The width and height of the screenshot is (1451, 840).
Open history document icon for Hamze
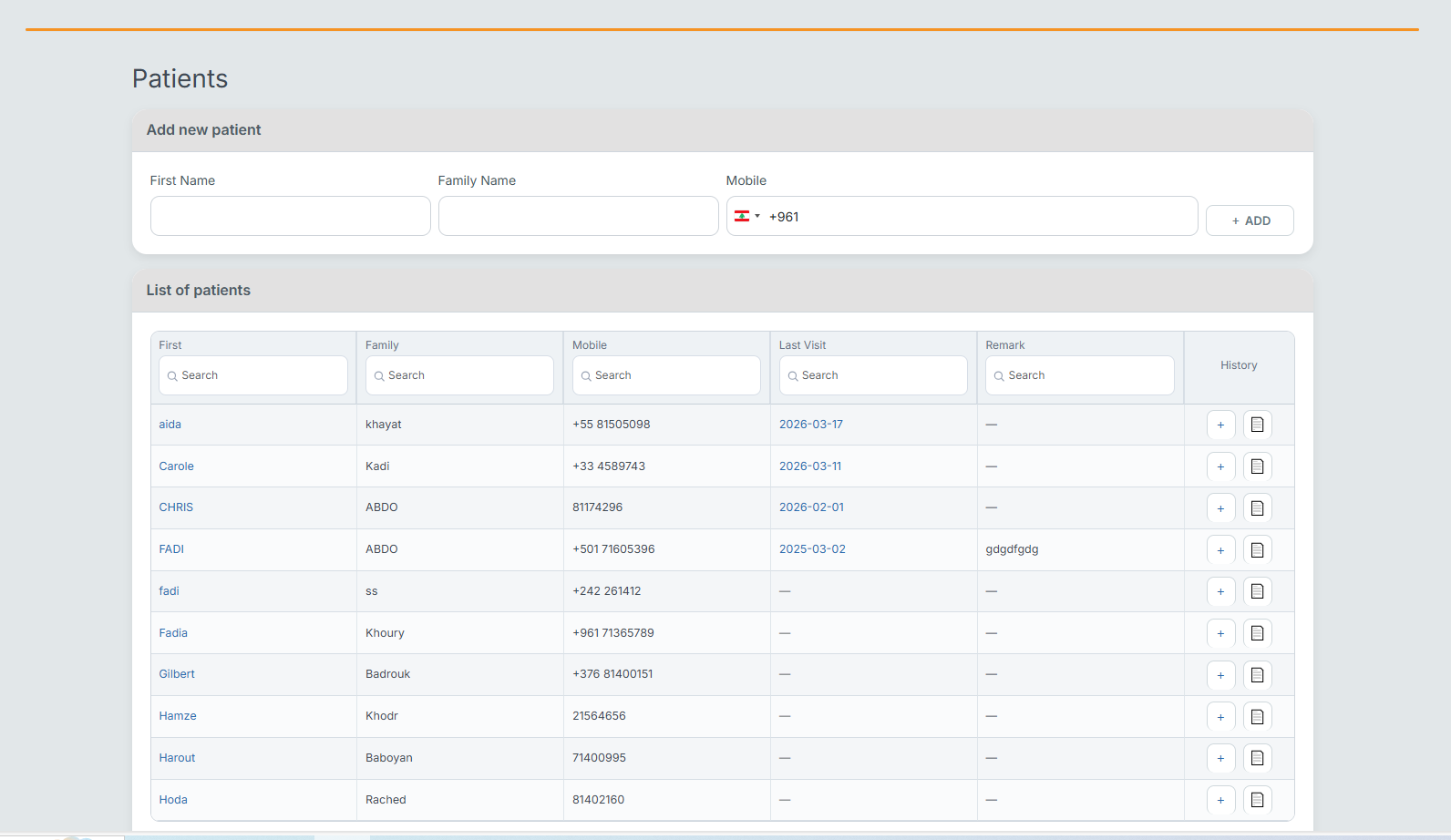pyautogui.click(x=1257, y=717)
